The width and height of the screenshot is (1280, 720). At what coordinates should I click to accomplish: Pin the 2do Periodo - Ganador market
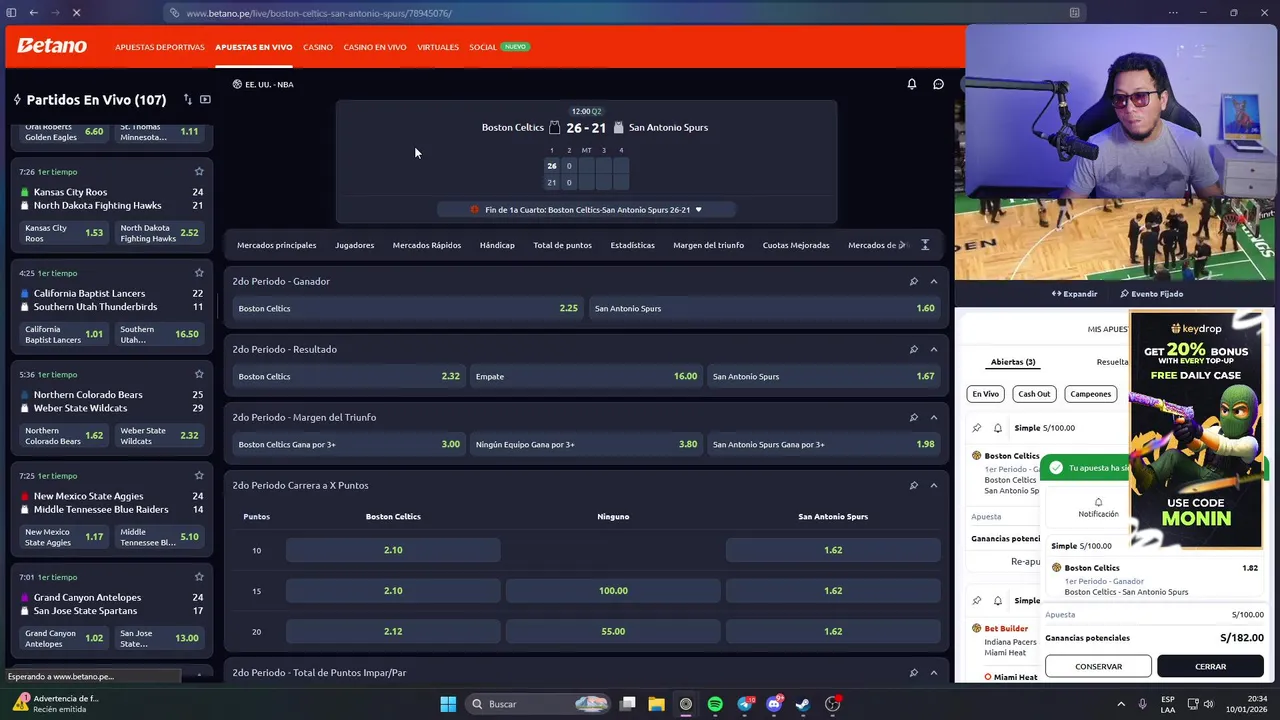pyautogui.click(x=913, y=281)
